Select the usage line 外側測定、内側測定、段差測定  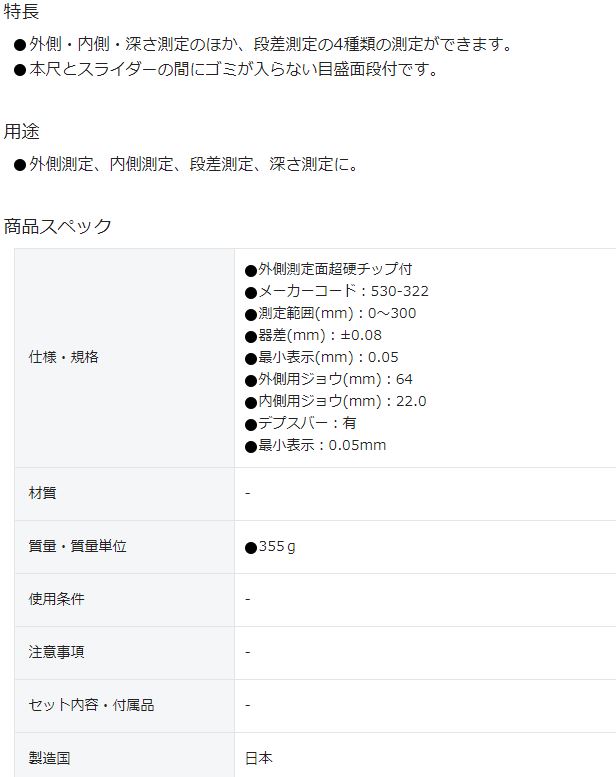192,164
